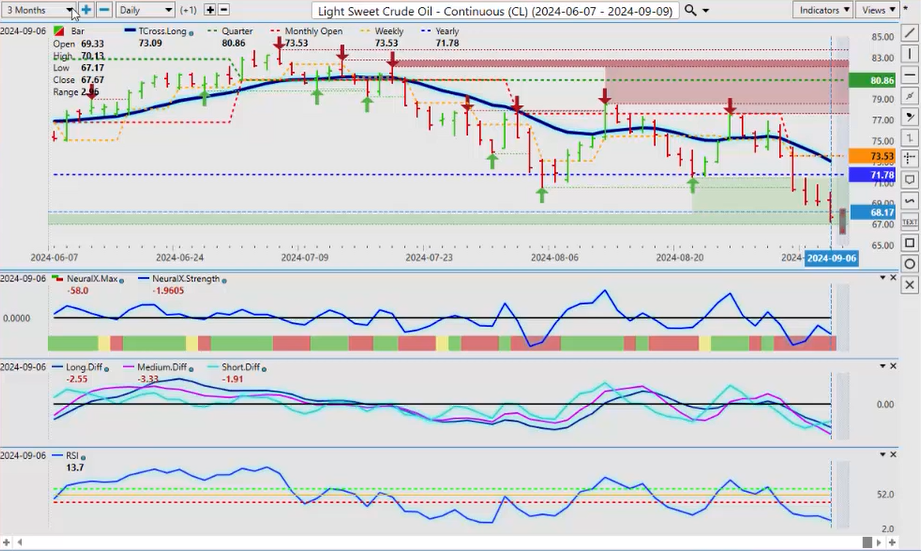Screen dimensions: 921x551
Task: Click the blue plus zoom-in button
Action: (x=86, y=10)
